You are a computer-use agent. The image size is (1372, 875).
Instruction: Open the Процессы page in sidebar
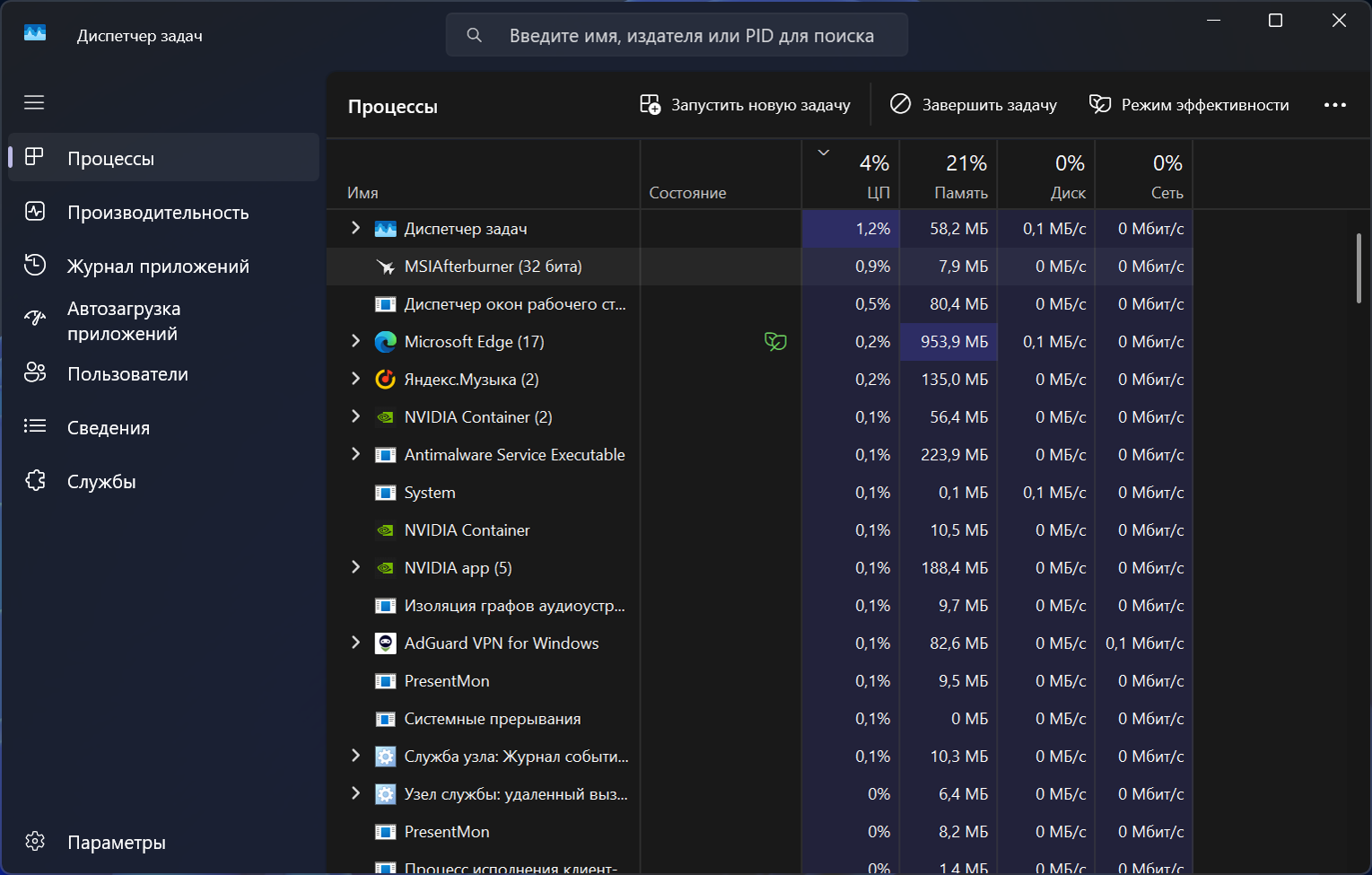(163, 157)
